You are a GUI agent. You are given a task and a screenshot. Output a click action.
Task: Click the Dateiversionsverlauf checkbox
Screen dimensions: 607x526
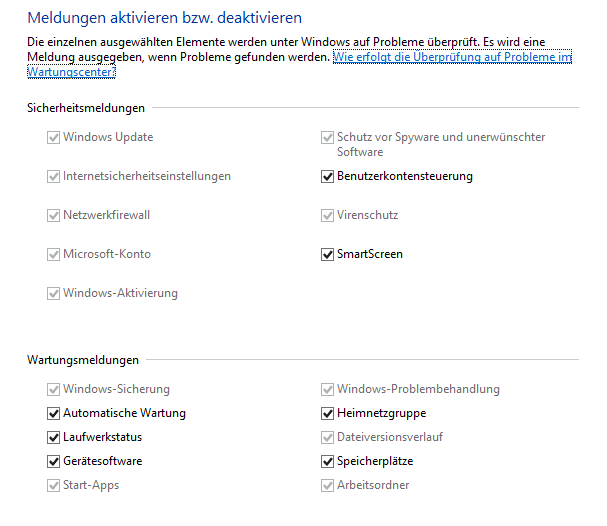coord(328,437)
